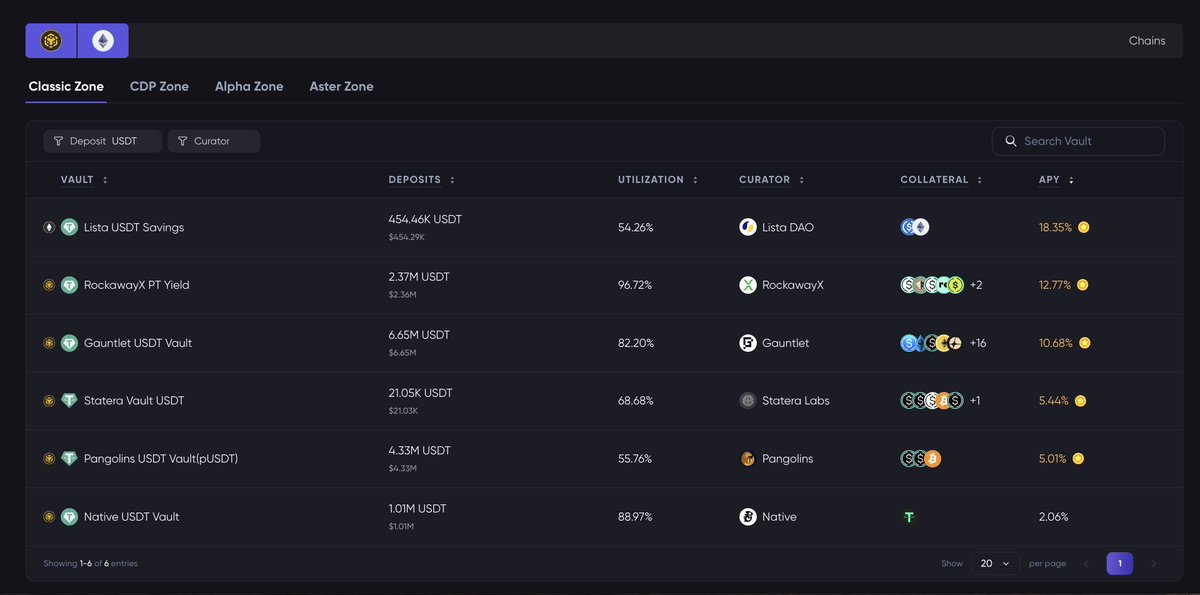Viewport: 1200px width, 595px height.
Task: Click the reward coin beside 10.68% APY
Action: coord(1085,343)
